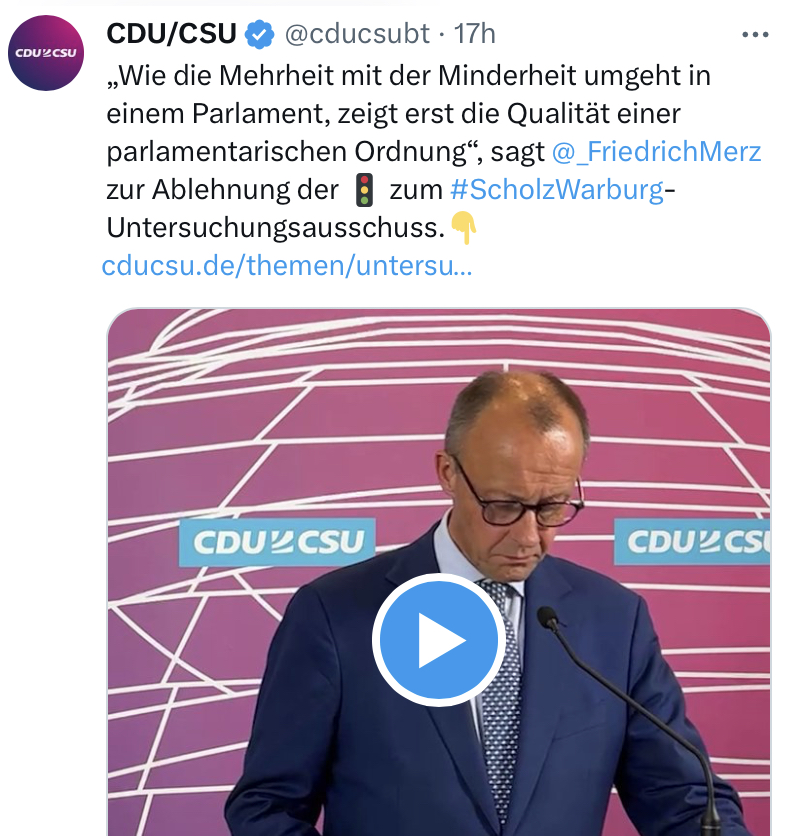
Task: Click the phrase "zur Ablehnung der"
Action: coord(222,190)
